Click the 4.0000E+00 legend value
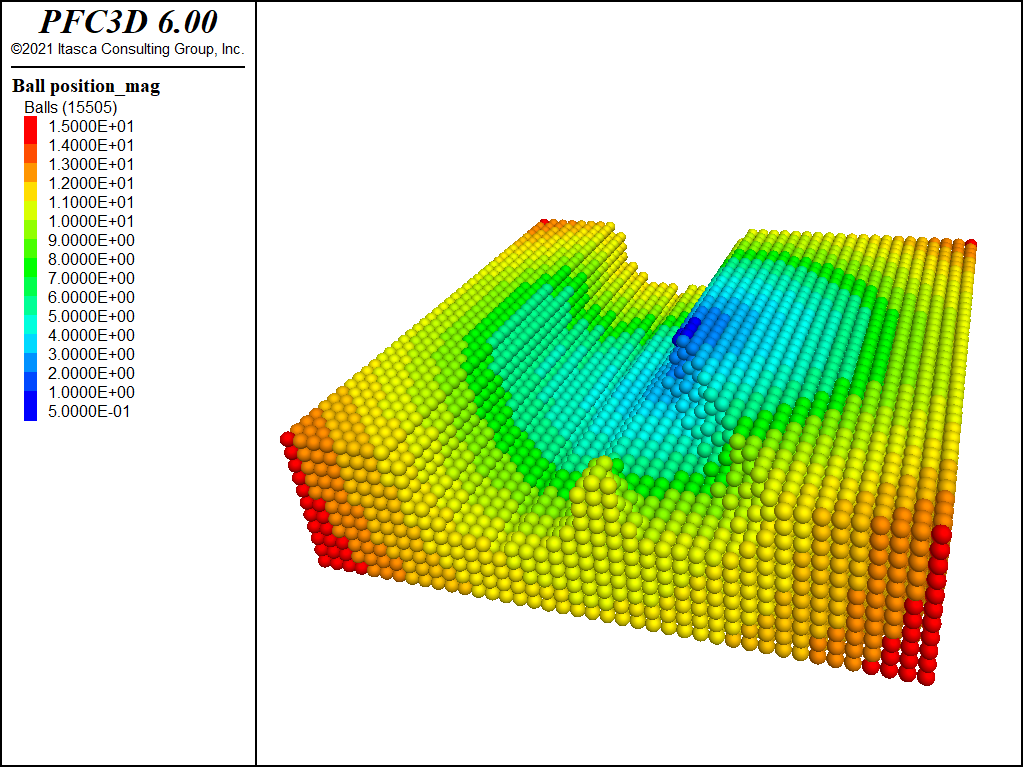 coord(91,335)
